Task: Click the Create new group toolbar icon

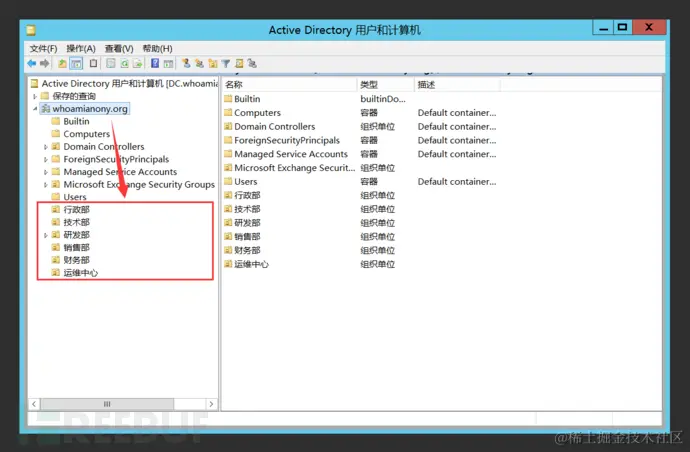Action: point(199,64)
